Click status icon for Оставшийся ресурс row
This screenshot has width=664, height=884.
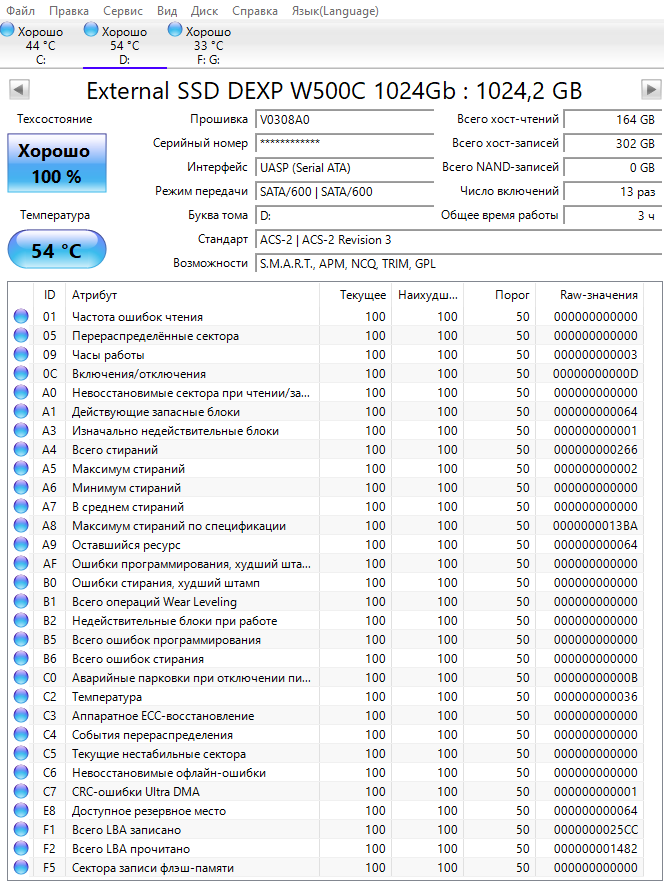click(21, 545)
